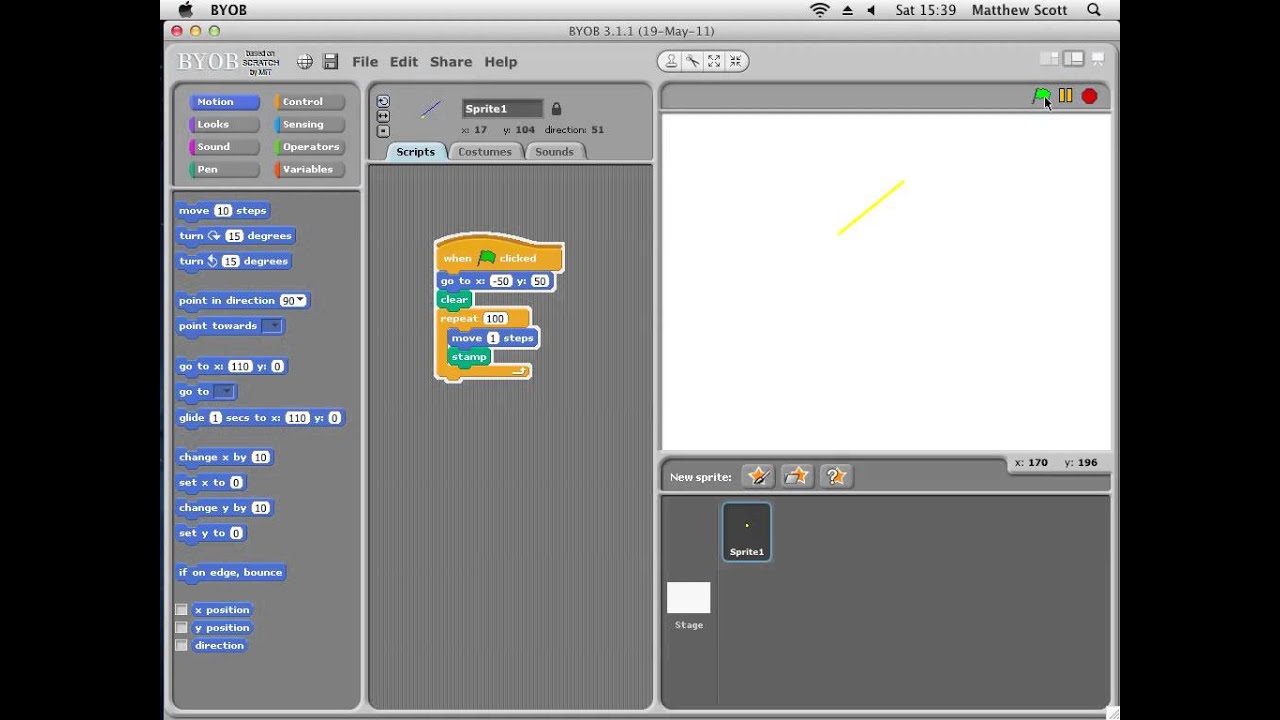This screenshot has height=720, width=1280.
Task: Pause all running scripts
Action: (1065, 96)
